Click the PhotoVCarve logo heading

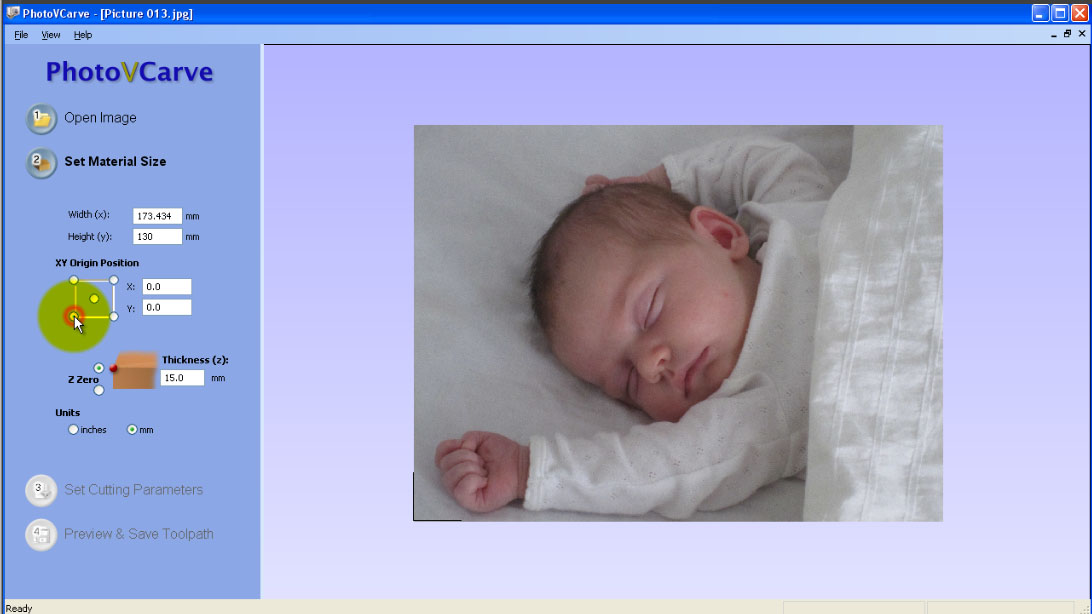130,72
